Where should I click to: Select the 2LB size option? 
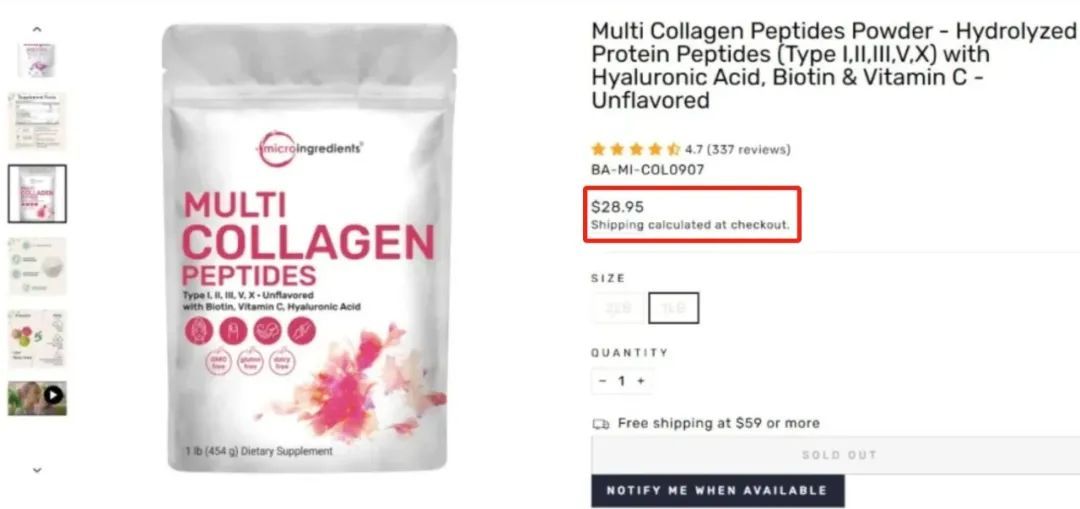tap(618, 308)
